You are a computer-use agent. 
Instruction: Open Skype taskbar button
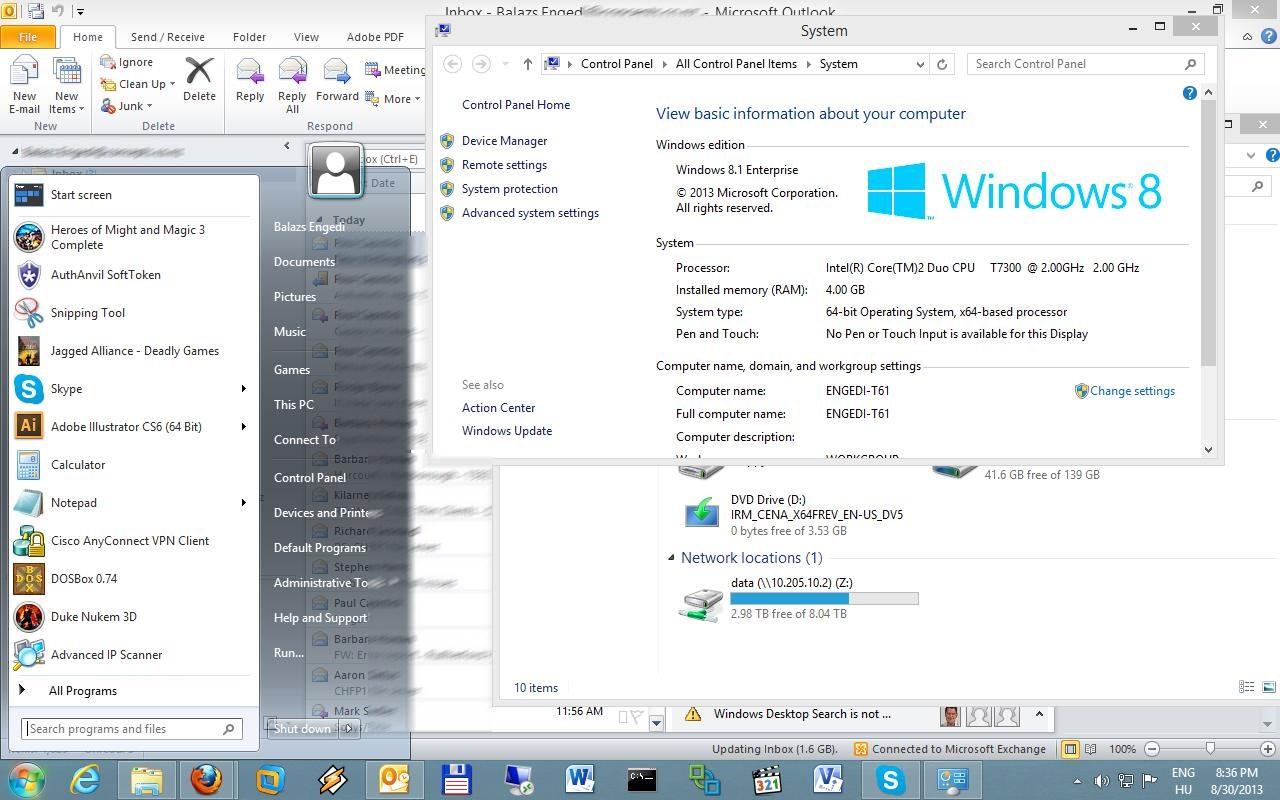click(x=889, y=779)
